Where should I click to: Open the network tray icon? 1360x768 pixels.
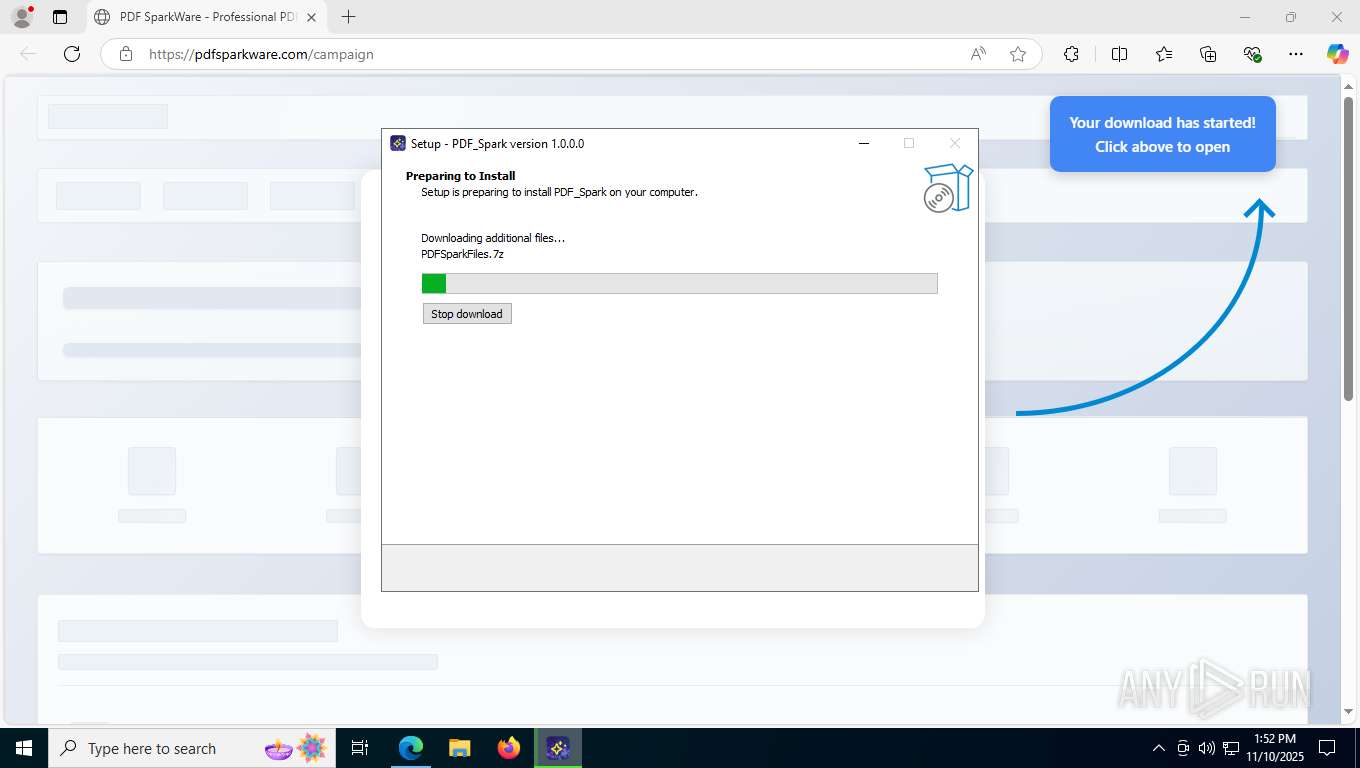(x=1230, y=748)
